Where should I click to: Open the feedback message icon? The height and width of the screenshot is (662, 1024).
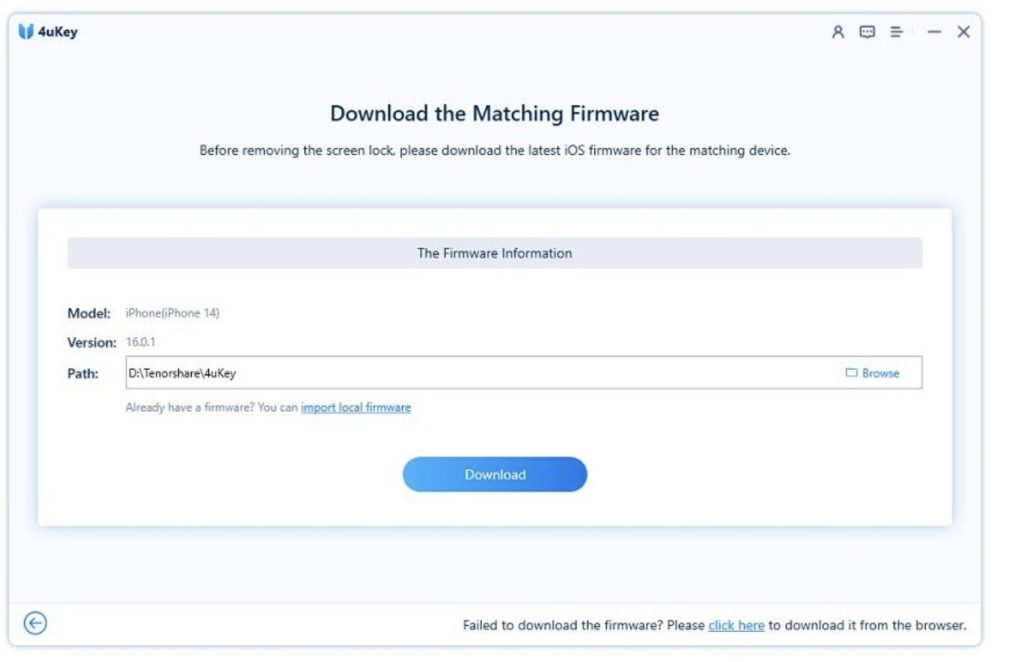click(867, 32)
